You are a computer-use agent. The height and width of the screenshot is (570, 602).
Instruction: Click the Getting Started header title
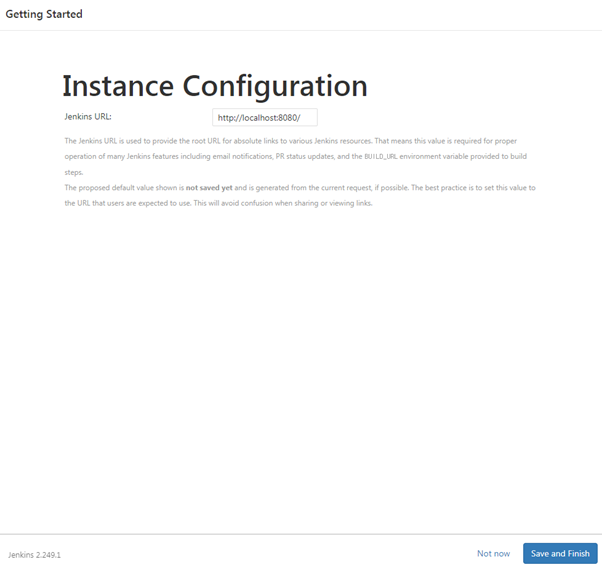pos(44,14)
